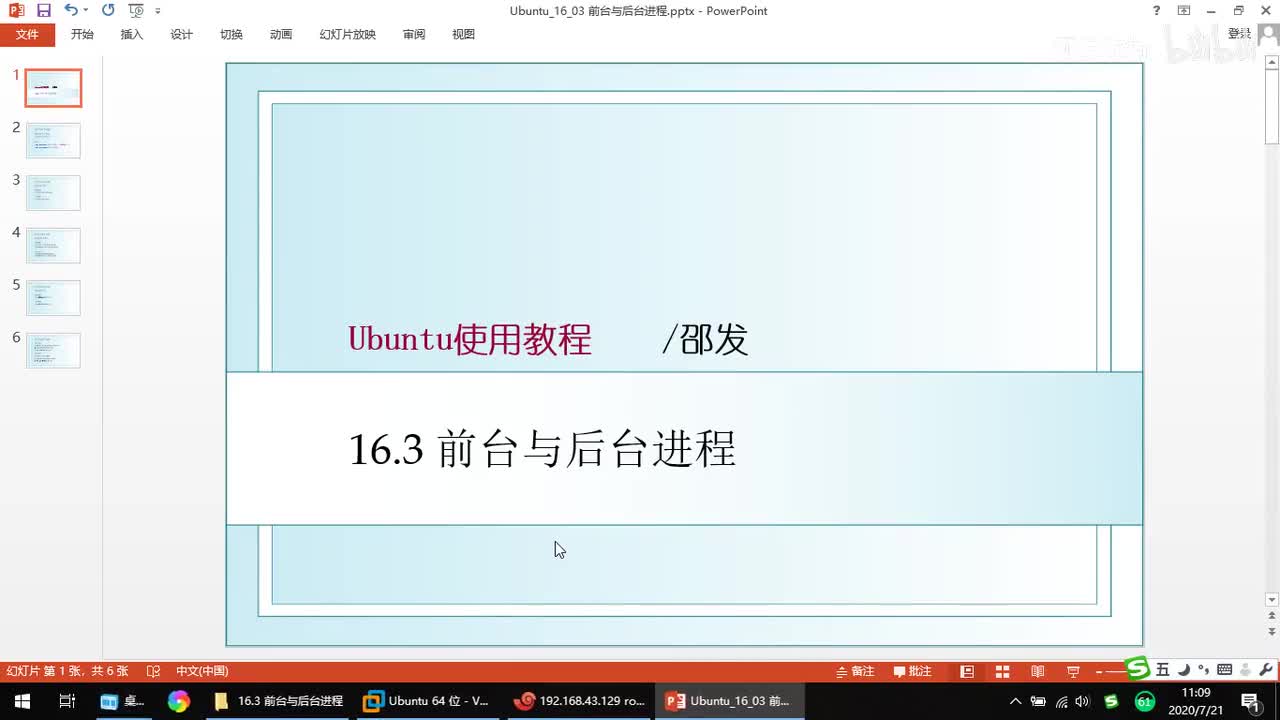The image size is (1280, 720).
Task: Open the 设计 ribbon tab
Action: 181,34
